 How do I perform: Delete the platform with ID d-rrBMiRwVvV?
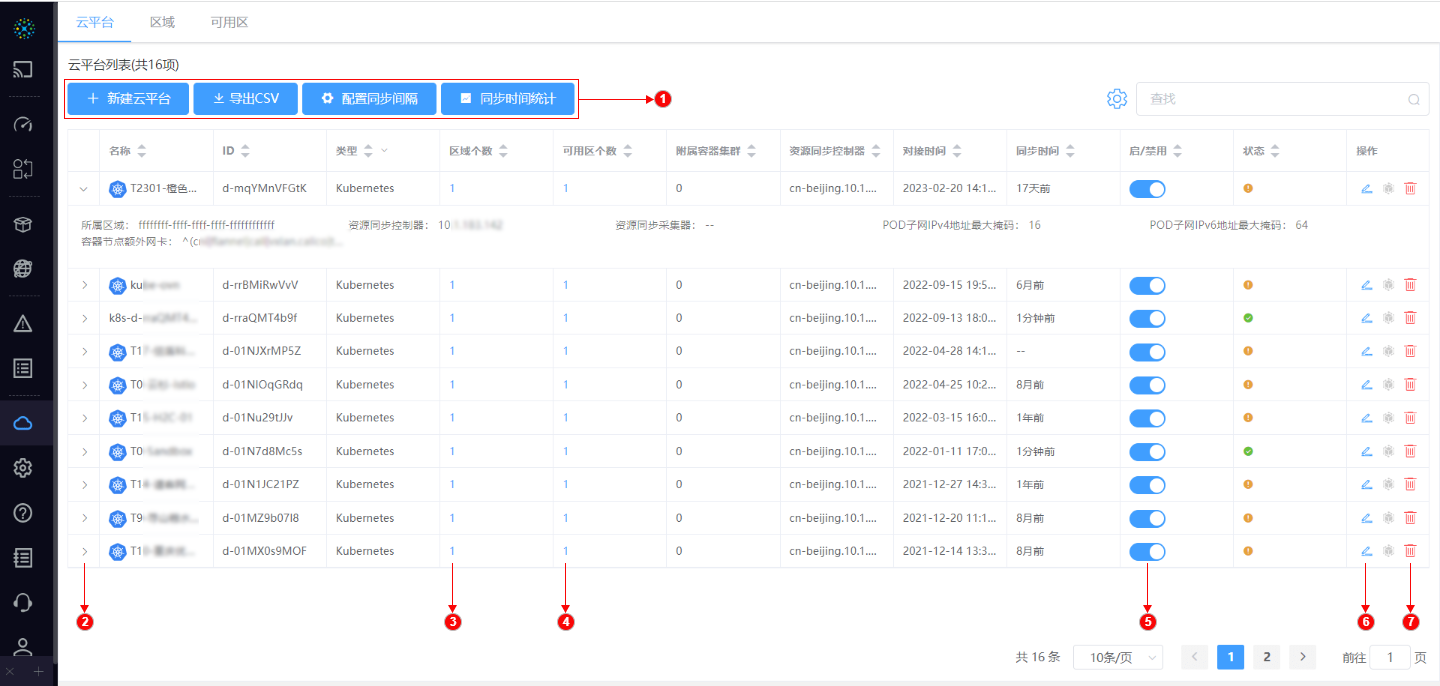click(1410, 285)
